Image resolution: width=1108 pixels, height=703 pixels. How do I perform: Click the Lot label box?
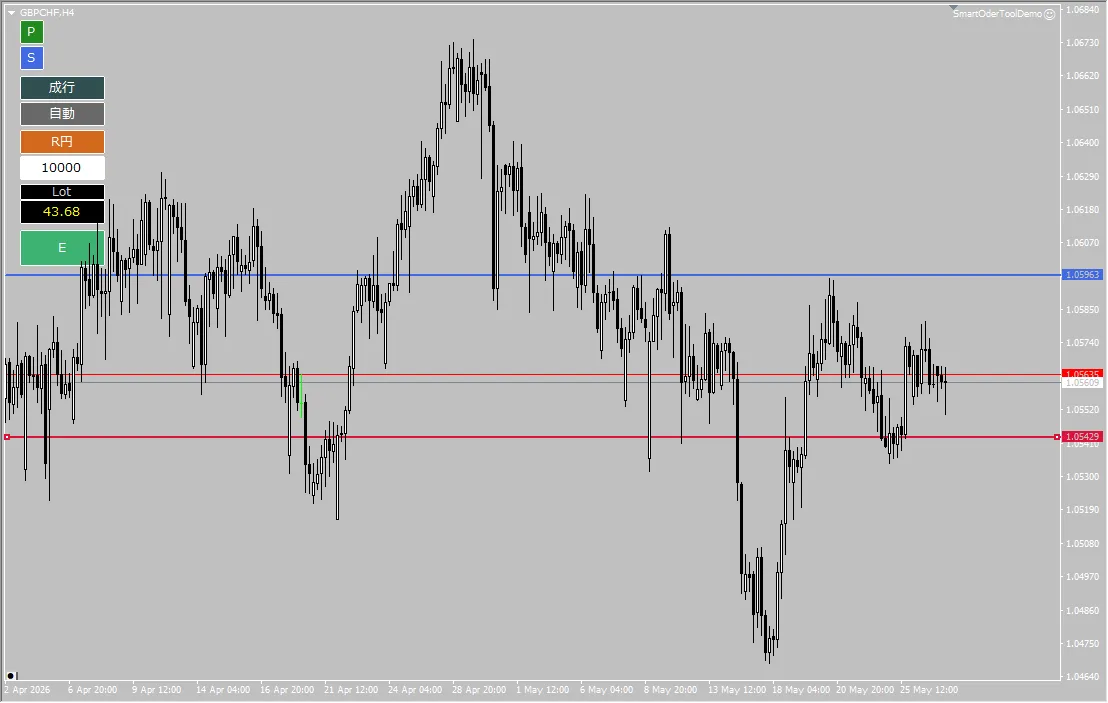[x=62, y=192]
